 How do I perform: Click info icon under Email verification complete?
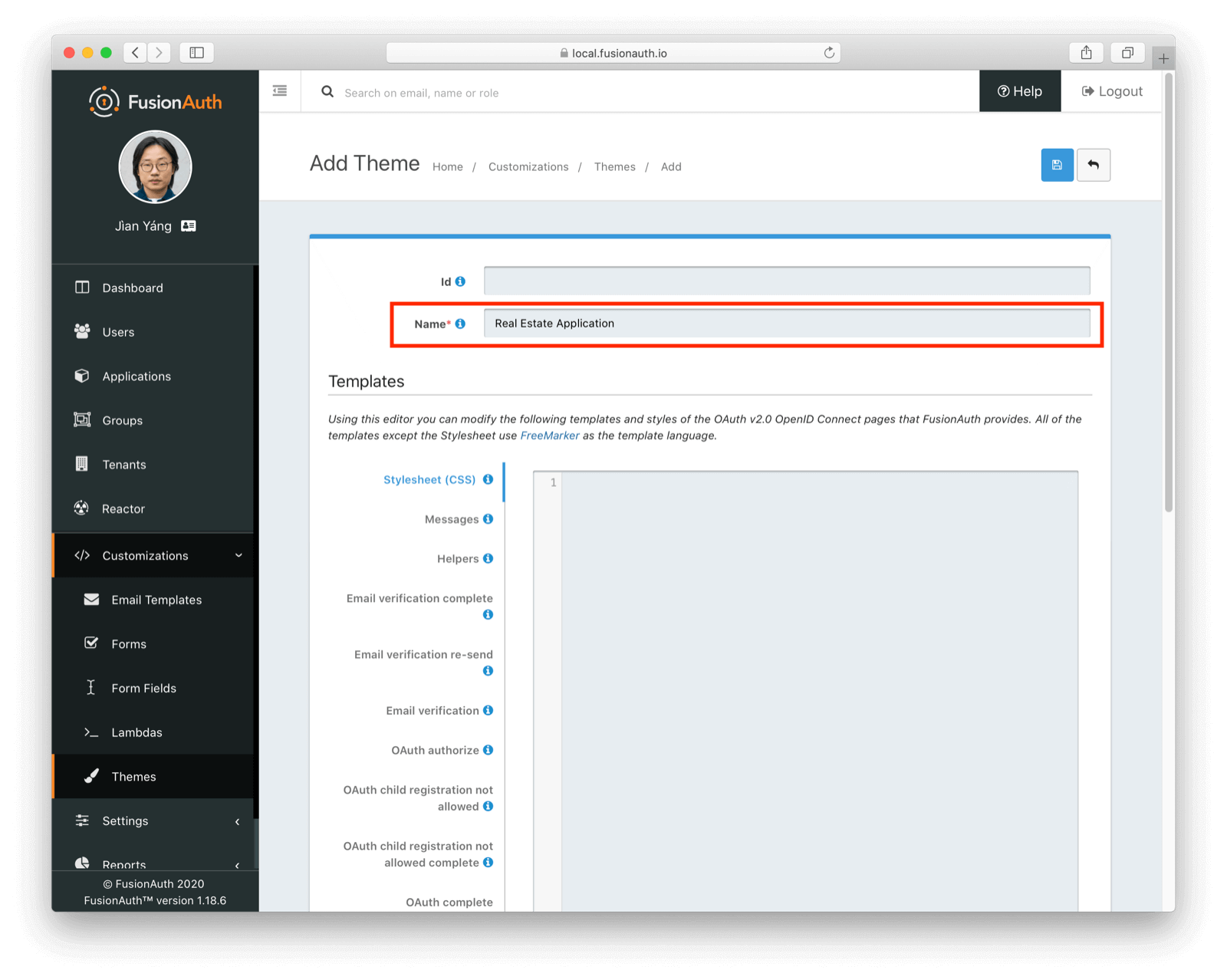click(488, 615)
